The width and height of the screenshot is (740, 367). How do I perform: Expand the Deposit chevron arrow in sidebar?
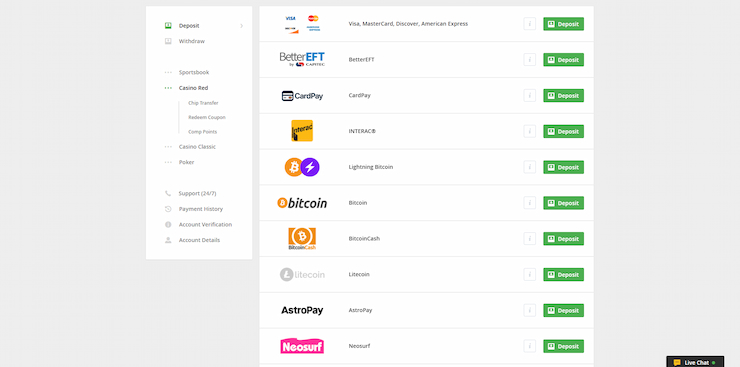pyautogui.click(x=242, y=26)
